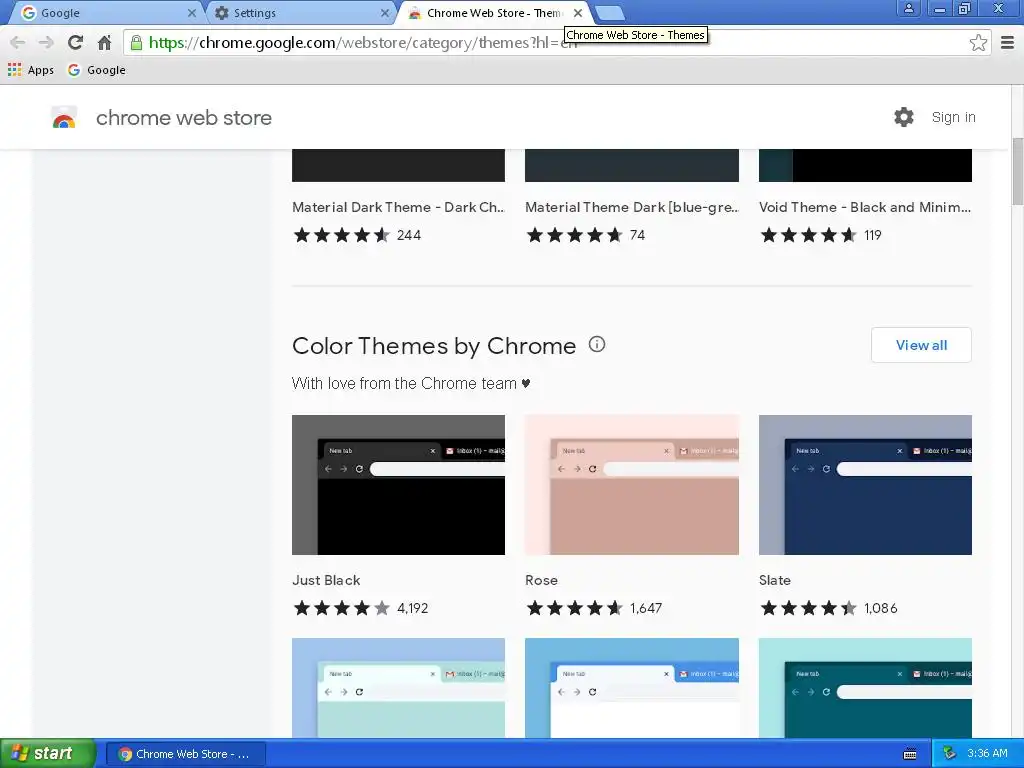Open web store settings gear
Viewport: 1024px width, 768px height.
903,117
